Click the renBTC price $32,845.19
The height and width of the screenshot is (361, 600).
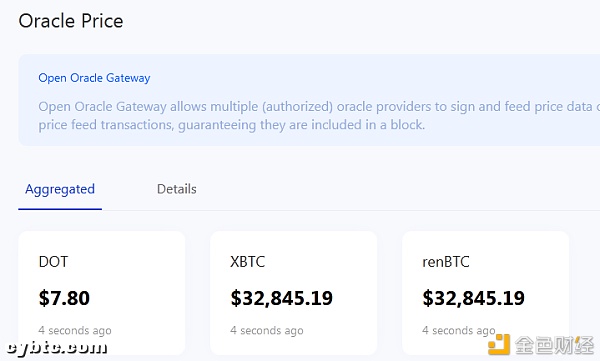(x=473, y=298)
